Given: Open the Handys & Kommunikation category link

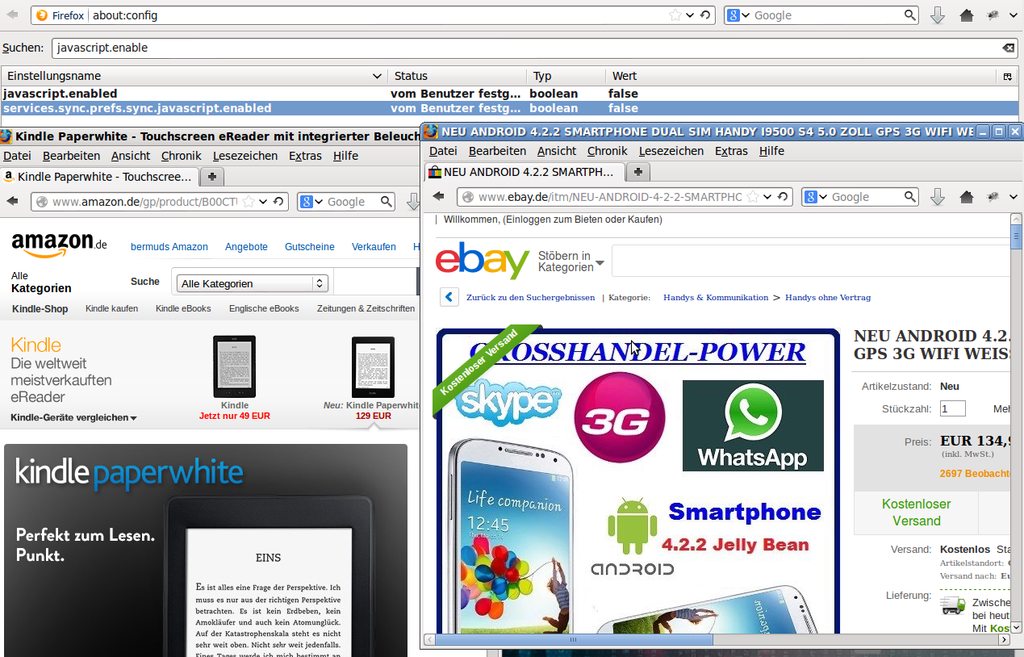Looking at the screenshot, I should [716, 297].
